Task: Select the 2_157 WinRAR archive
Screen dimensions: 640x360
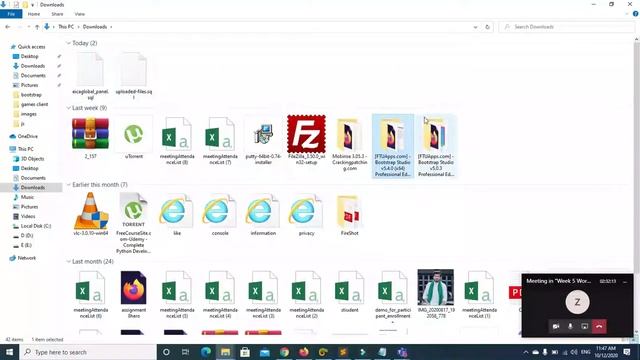Action: [90, 138]
